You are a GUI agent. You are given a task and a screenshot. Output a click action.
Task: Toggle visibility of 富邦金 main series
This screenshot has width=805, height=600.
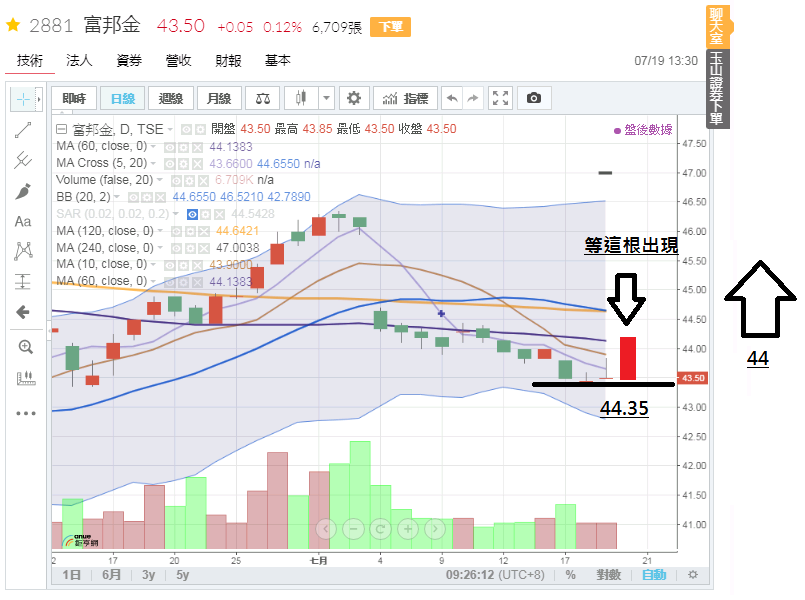pos(186,130)
